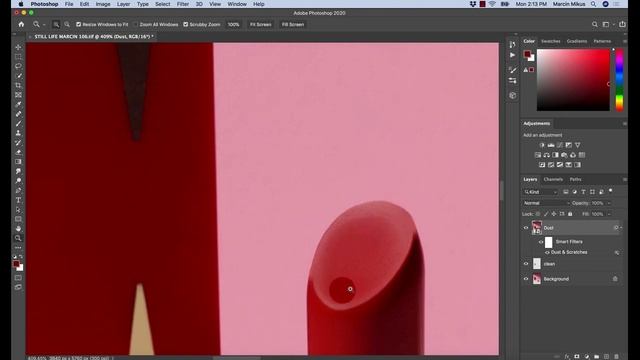Click foreground color swatch in Color panel
This screenshot has height=360, width=640.
pos(527,54)
